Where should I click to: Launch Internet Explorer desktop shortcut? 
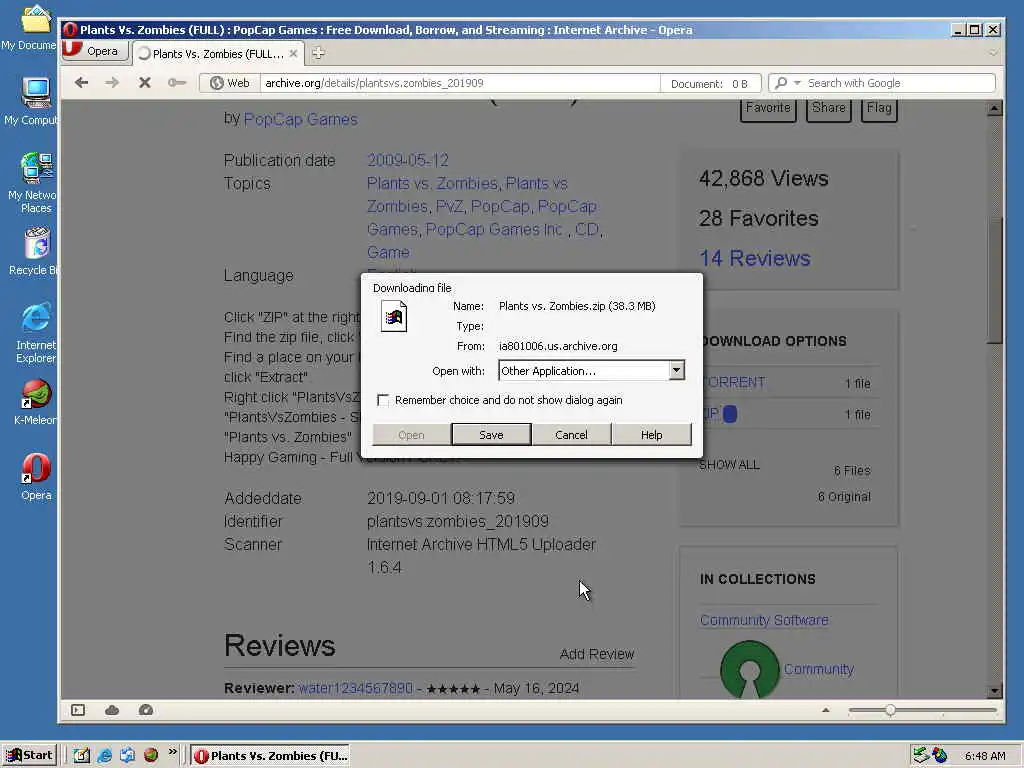[x=35, y=333]
